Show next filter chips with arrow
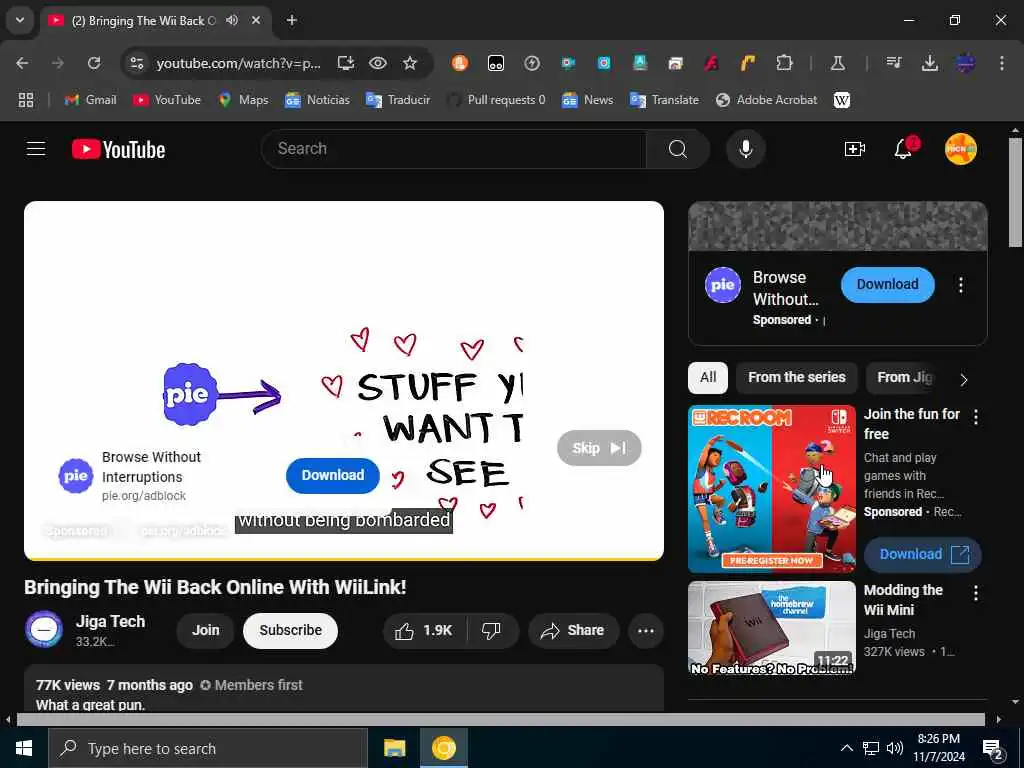 964,379
